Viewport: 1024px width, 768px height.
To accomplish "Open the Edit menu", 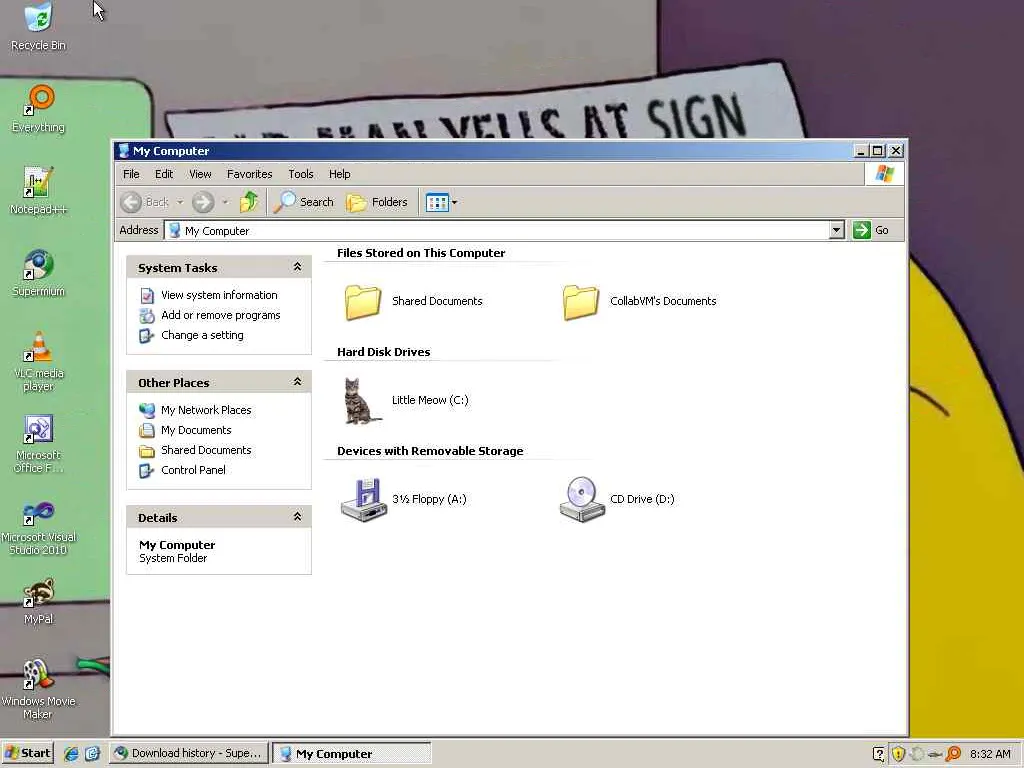I will [x=164, y=174].
